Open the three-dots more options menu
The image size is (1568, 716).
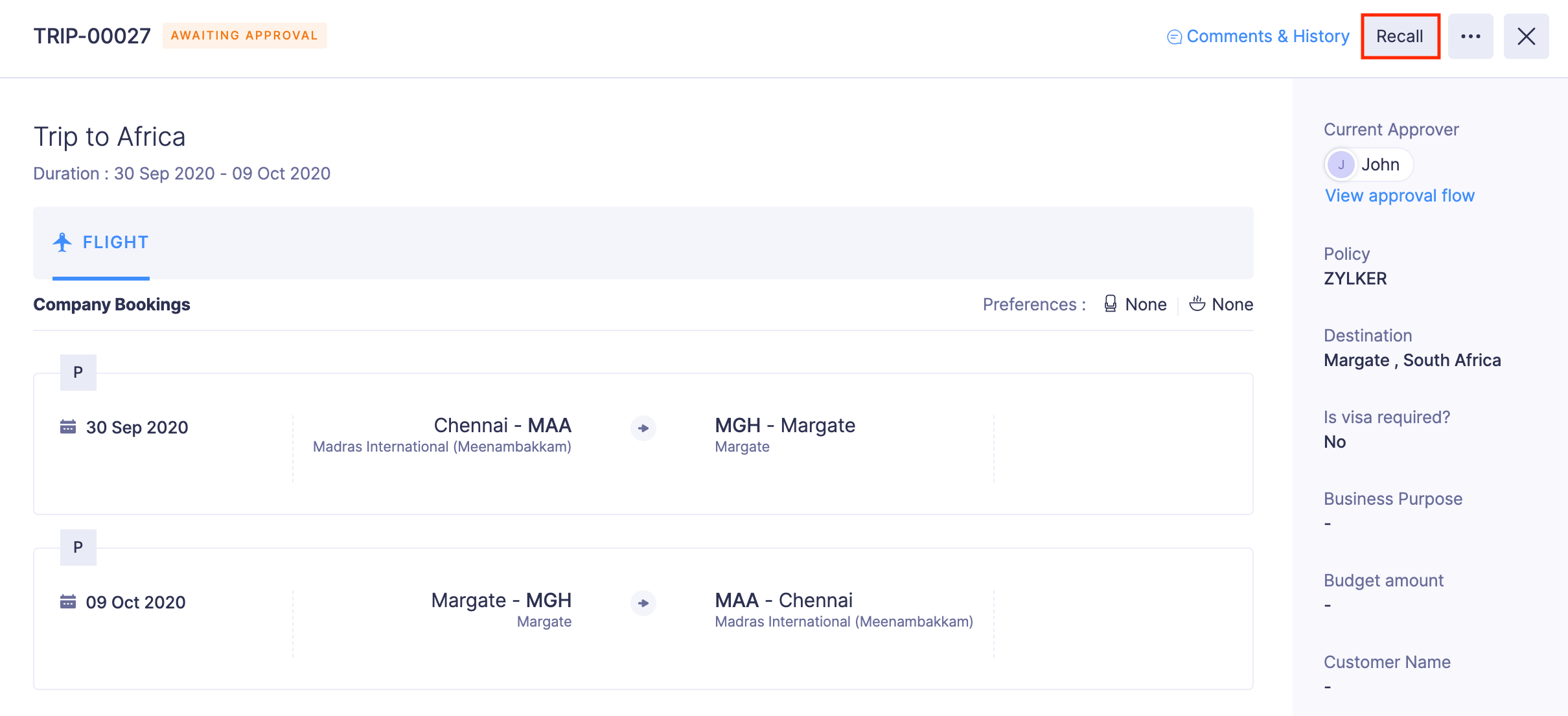pos(1470,36)
